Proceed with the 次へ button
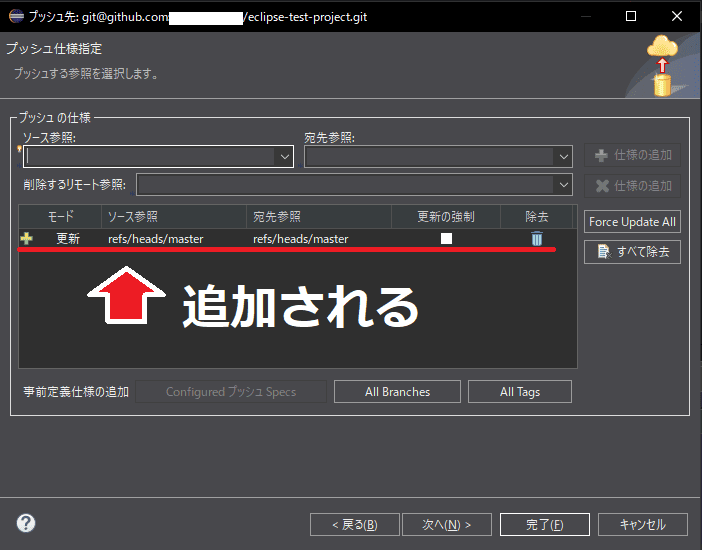The width and height of the screenshot is (702, 550). (x=446, y=524)
